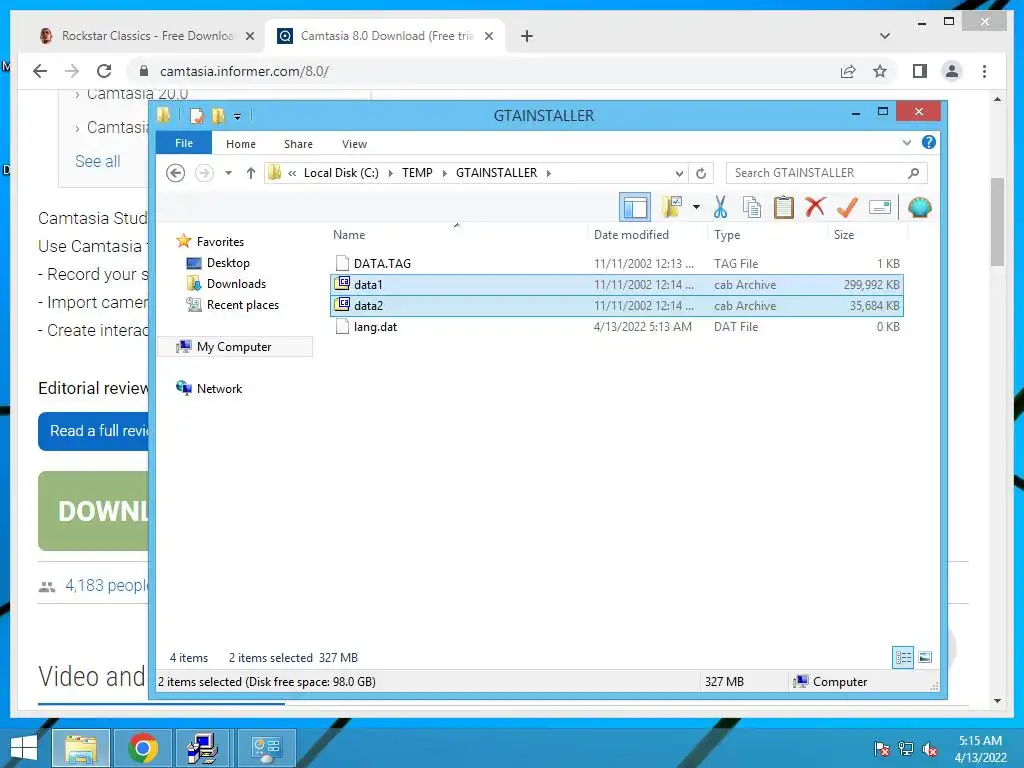Open Chrome tab search dropdown

tap(884, 37)
